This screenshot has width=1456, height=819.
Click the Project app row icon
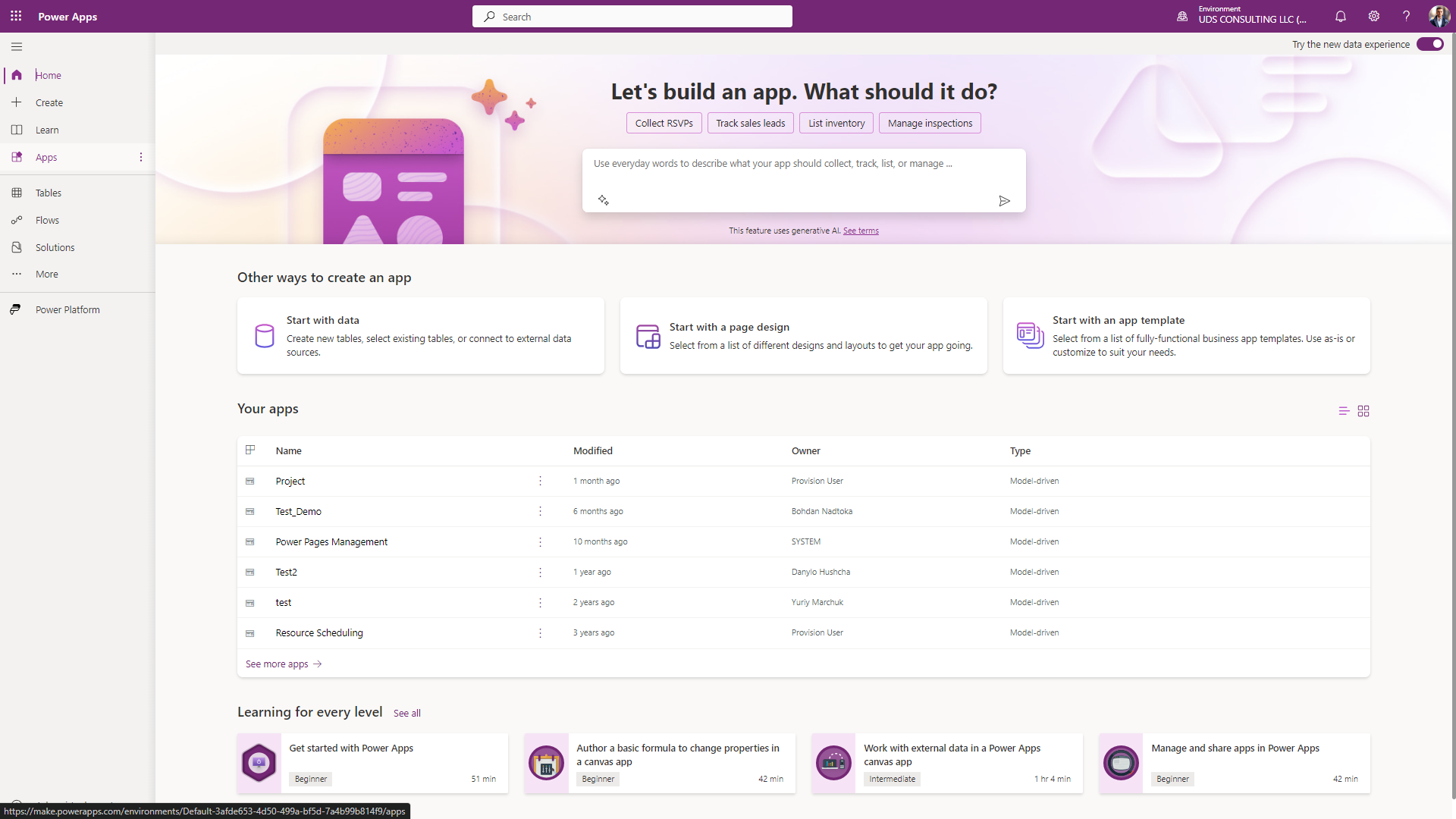[250, 482]
